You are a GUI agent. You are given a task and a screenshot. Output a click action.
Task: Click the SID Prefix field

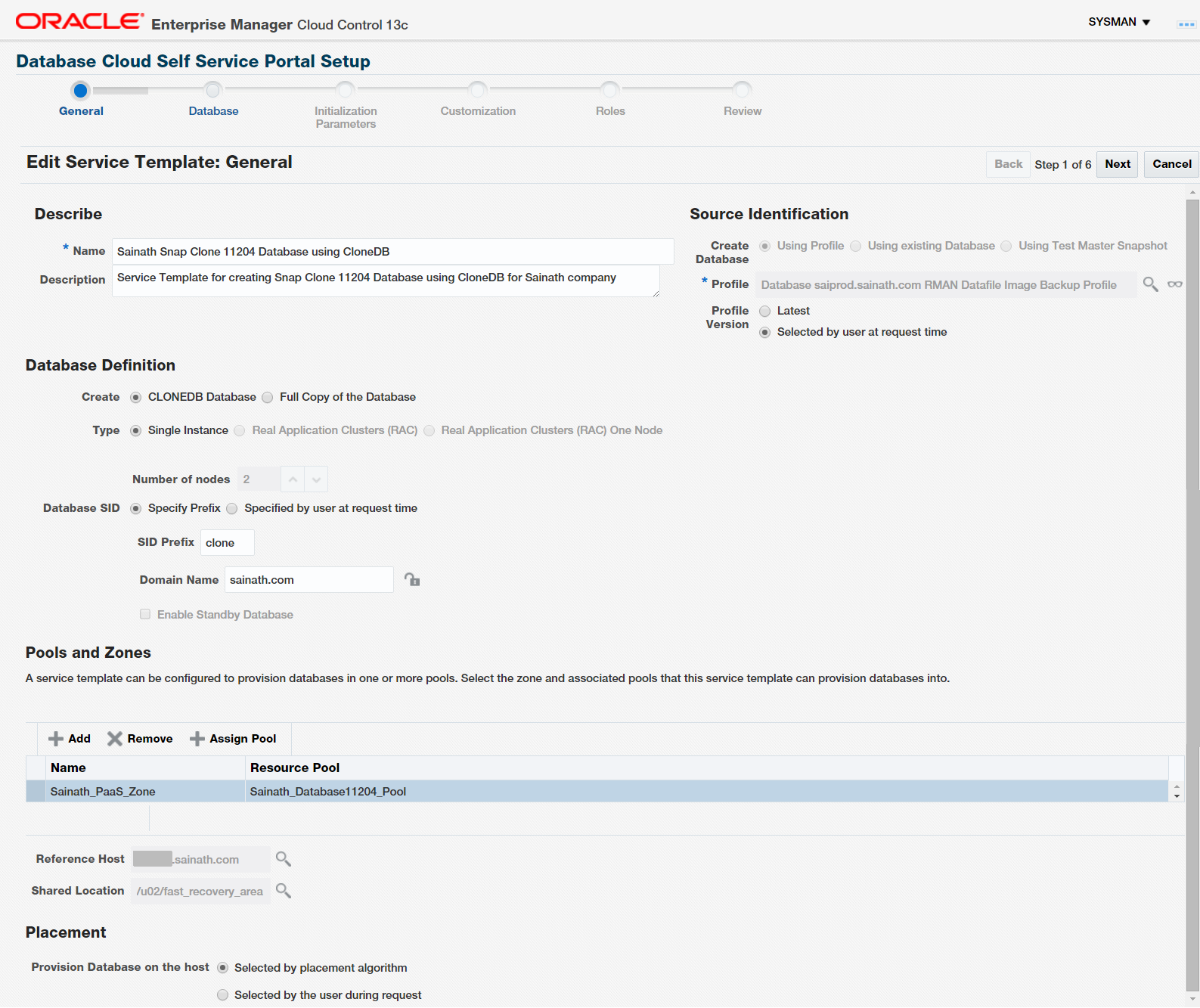click(x=227, y=542)
